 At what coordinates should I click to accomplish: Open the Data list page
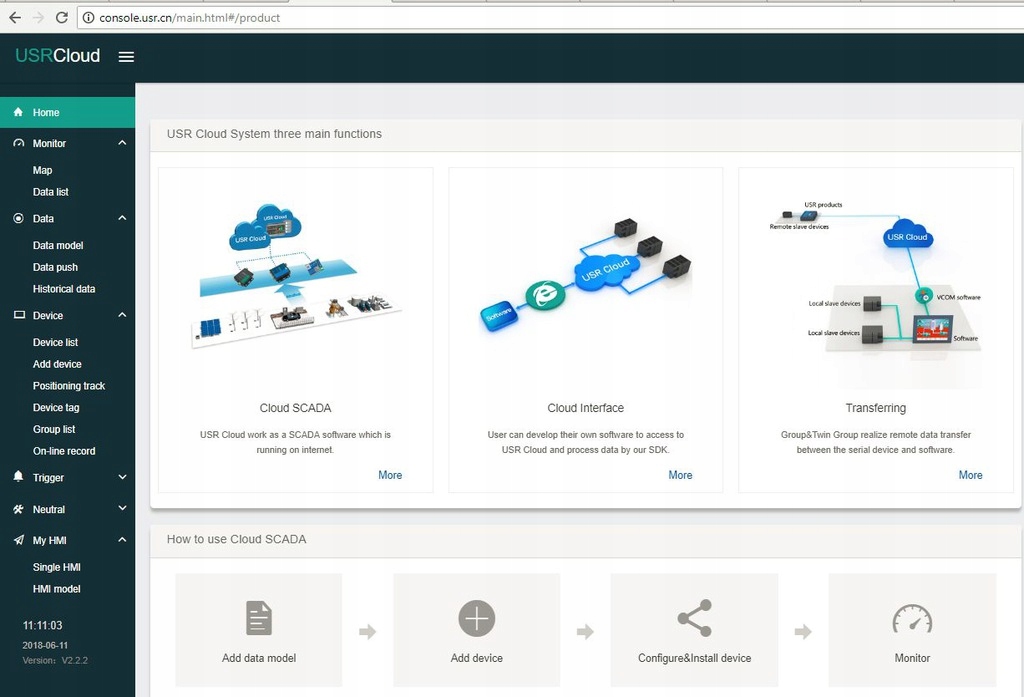pyautogui.click(x=50, y=192)
